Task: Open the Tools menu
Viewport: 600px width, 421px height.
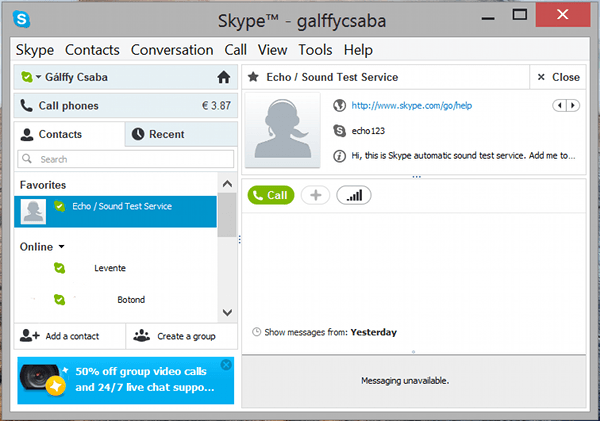Action: tap(315, 50)
